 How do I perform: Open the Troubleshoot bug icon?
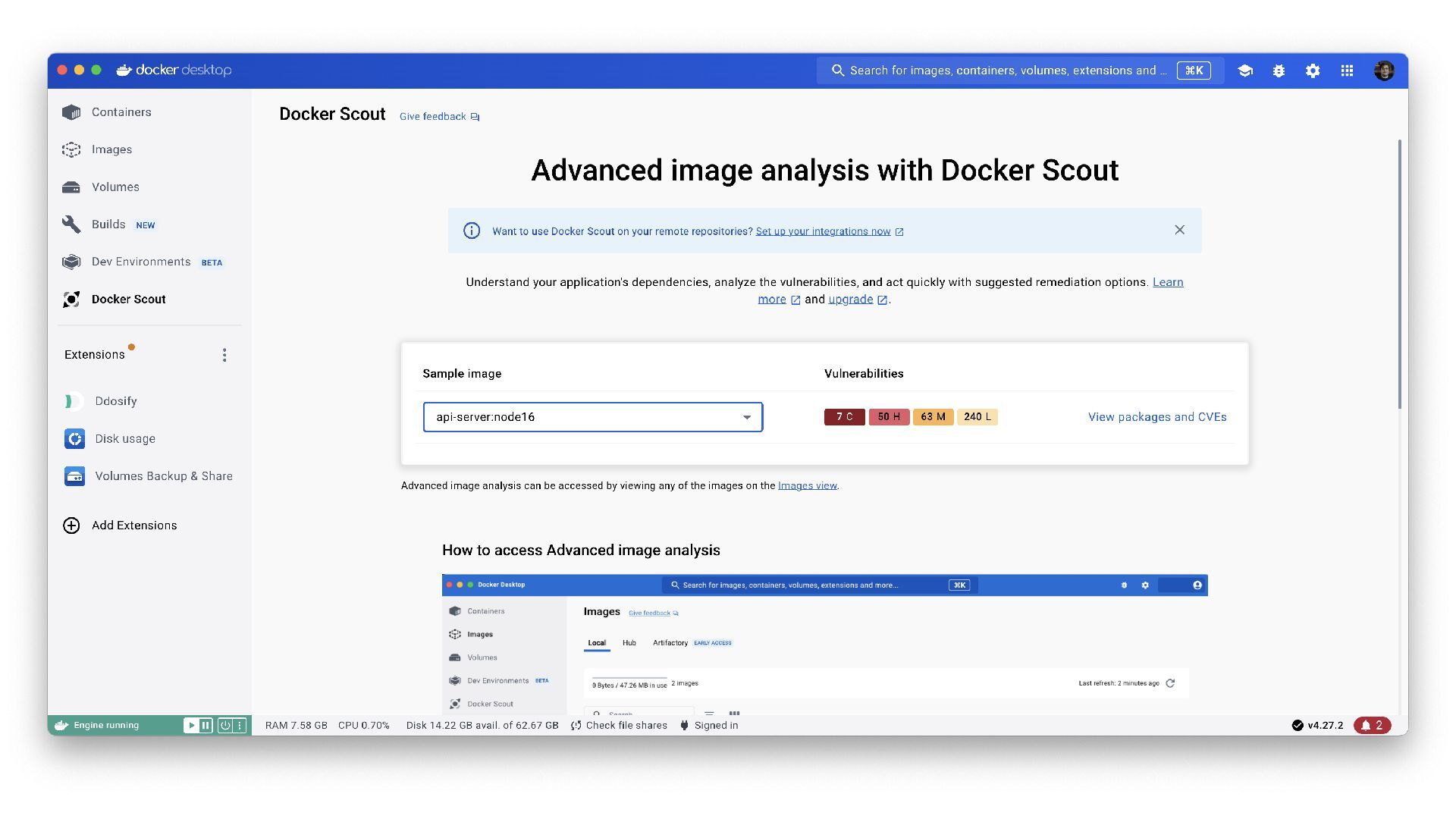tap(1279, 71)
